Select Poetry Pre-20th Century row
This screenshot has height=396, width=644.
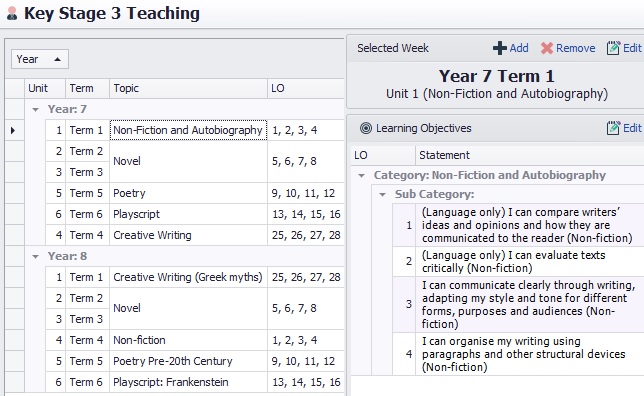[x=189, y=361]
